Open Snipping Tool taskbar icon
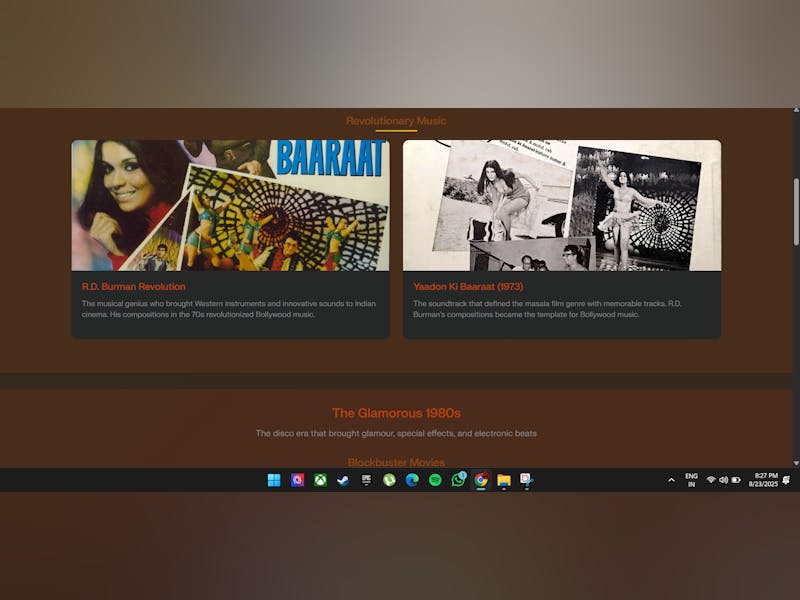The image size is (800, 600). pyautogui.click(x=527, y=480)
